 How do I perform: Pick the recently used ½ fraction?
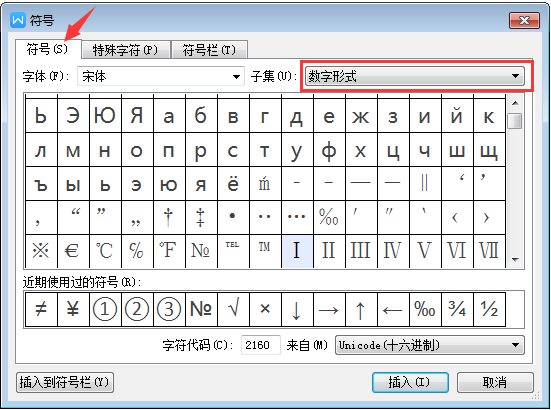tap(489, 310)
